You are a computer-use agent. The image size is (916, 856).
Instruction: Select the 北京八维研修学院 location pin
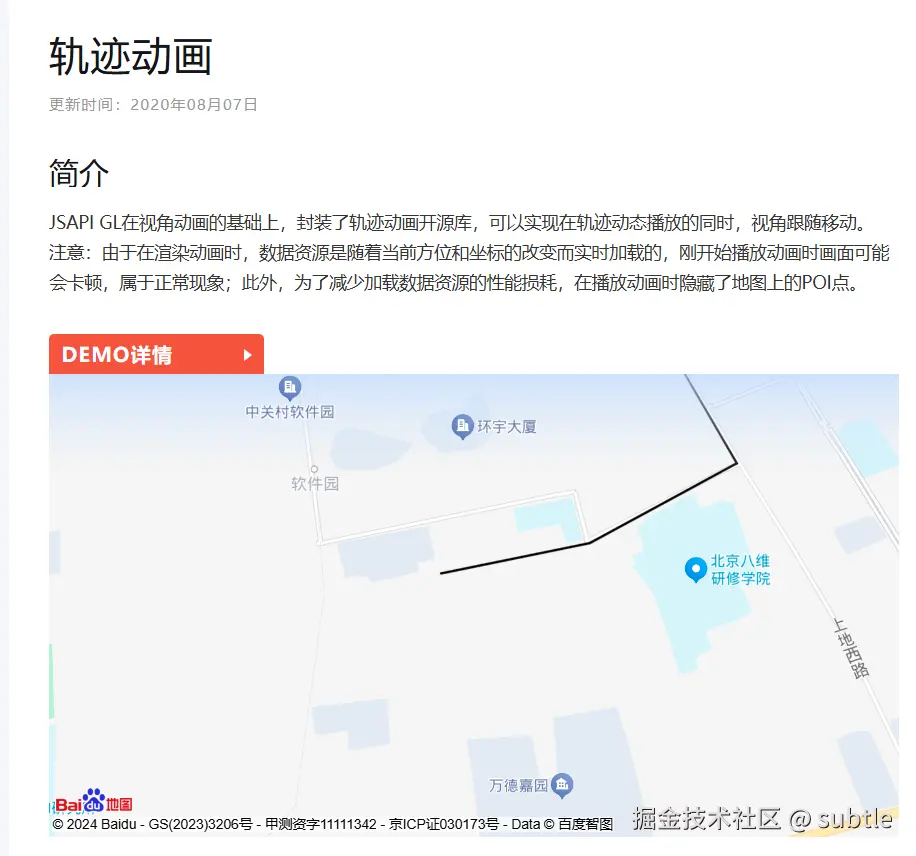[695, 570]
